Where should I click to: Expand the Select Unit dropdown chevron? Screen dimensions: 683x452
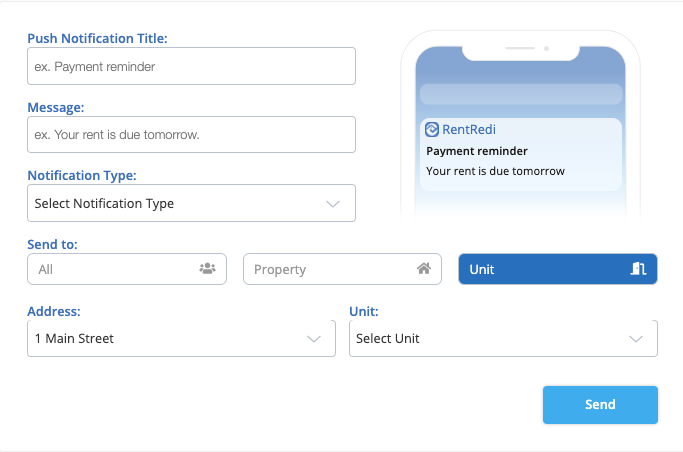pos(635,339)
